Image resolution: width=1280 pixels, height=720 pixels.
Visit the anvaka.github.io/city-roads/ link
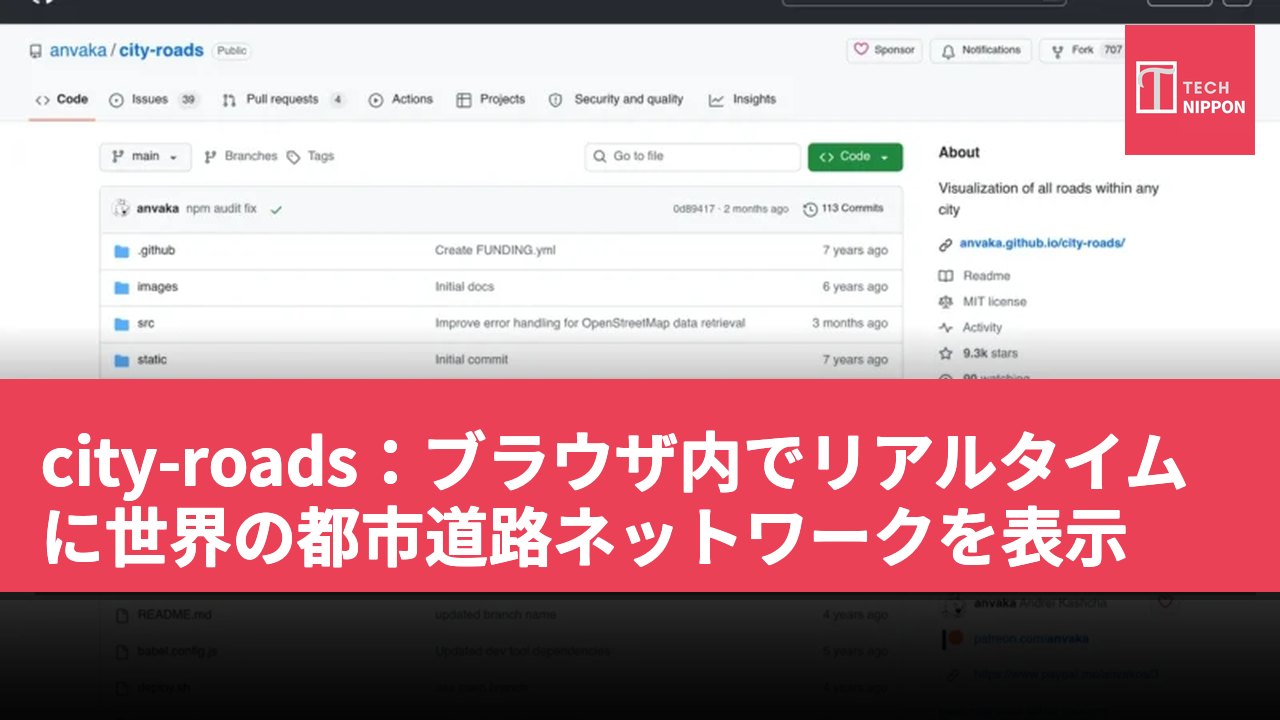click(1042, 243)
